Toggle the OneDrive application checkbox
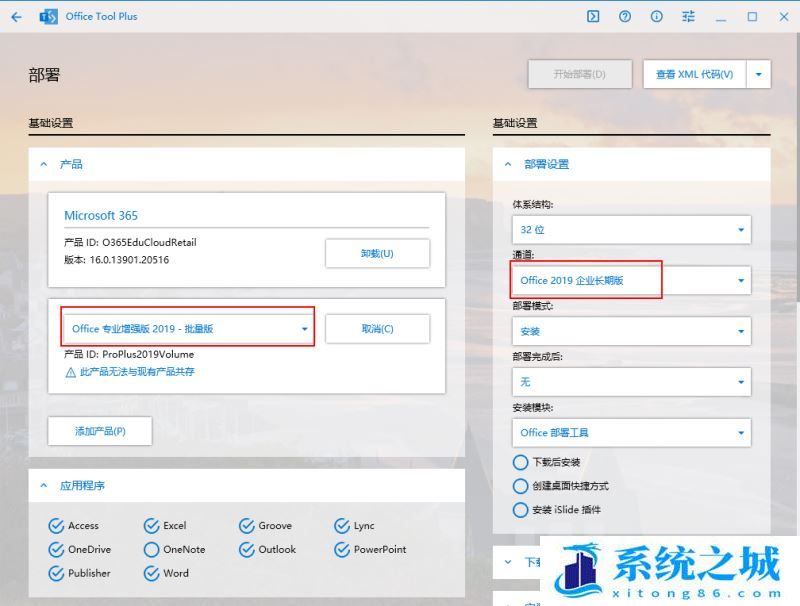Screen dimensions: 800x606 coord(56,549)
